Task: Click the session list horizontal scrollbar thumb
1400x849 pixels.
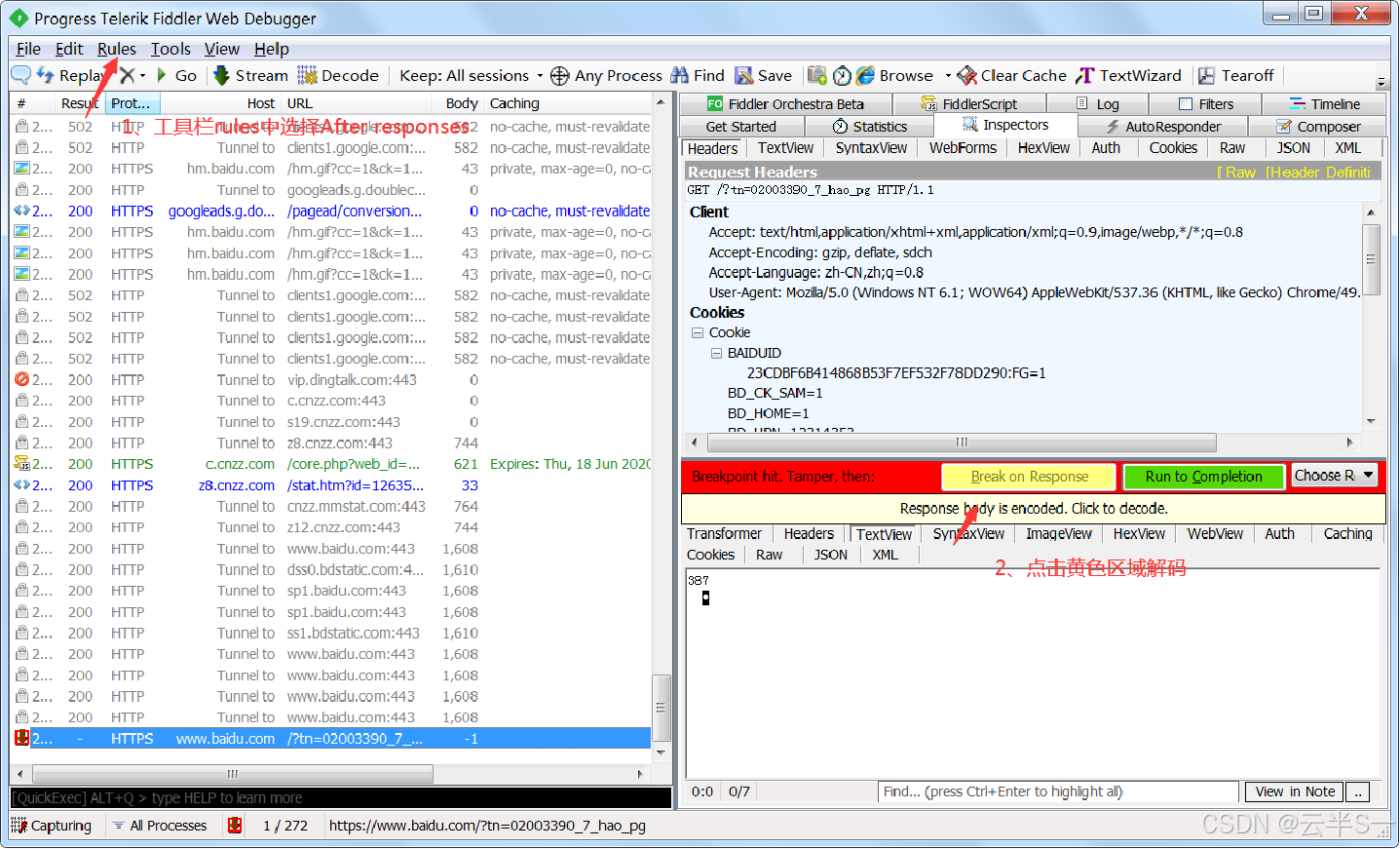Action: (x=233, y=774)
